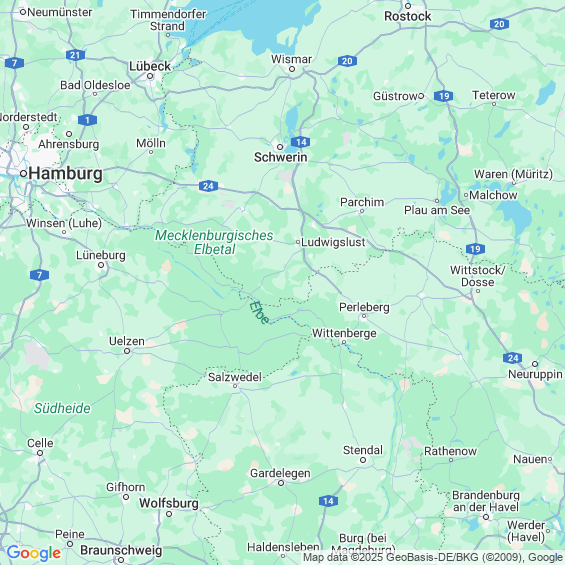Click the Südheide nature park label
This screenshot has height=565, width=565.
click(62, 408)
